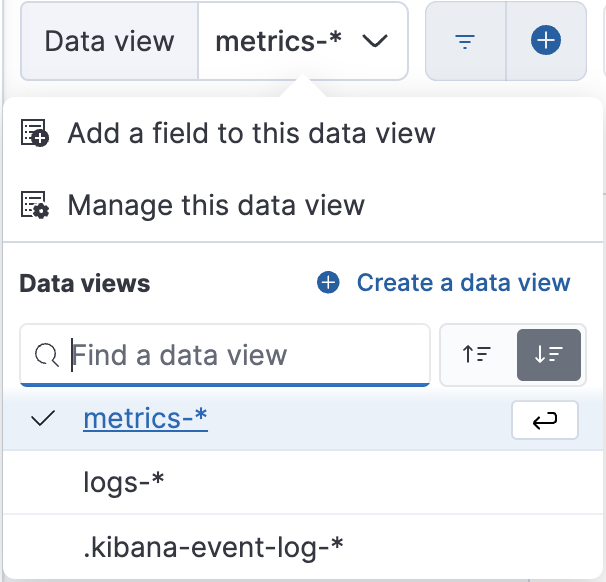Viewport: 606px width, 582px height.
Task: Click the Create a data view link
Action: coord(463,282)
